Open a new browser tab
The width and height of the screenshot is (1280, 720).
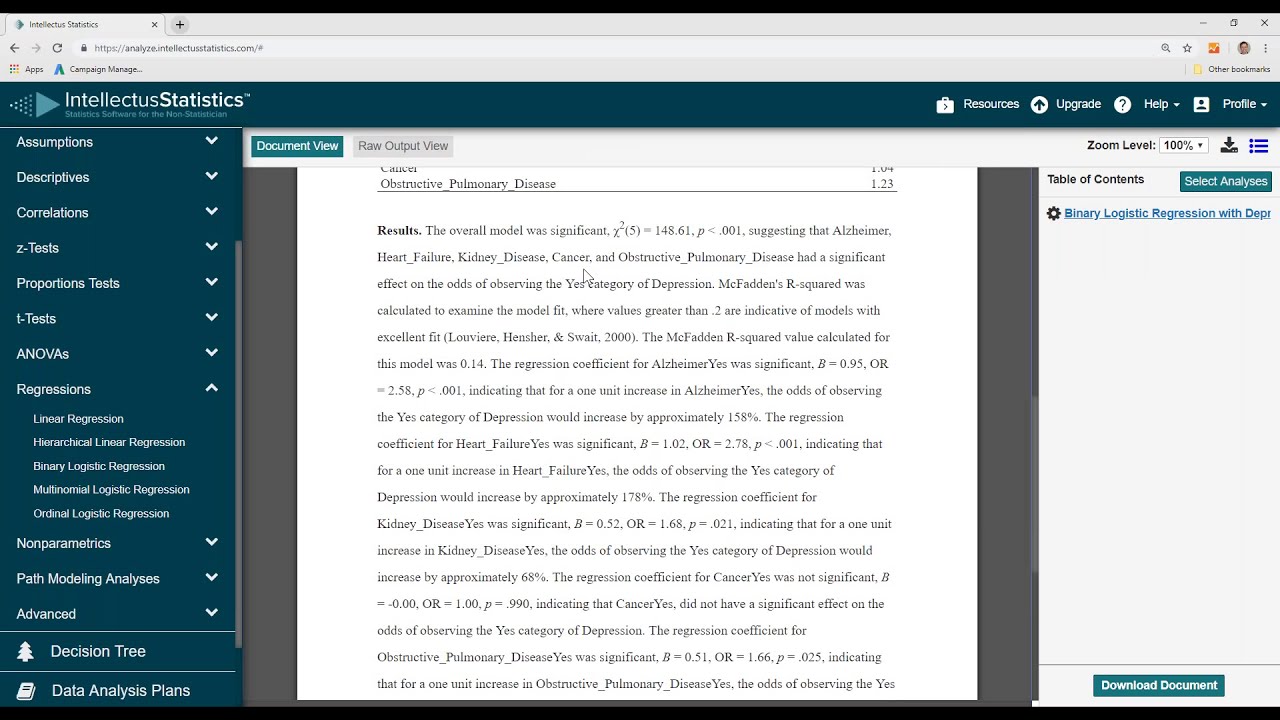point(180,24)
